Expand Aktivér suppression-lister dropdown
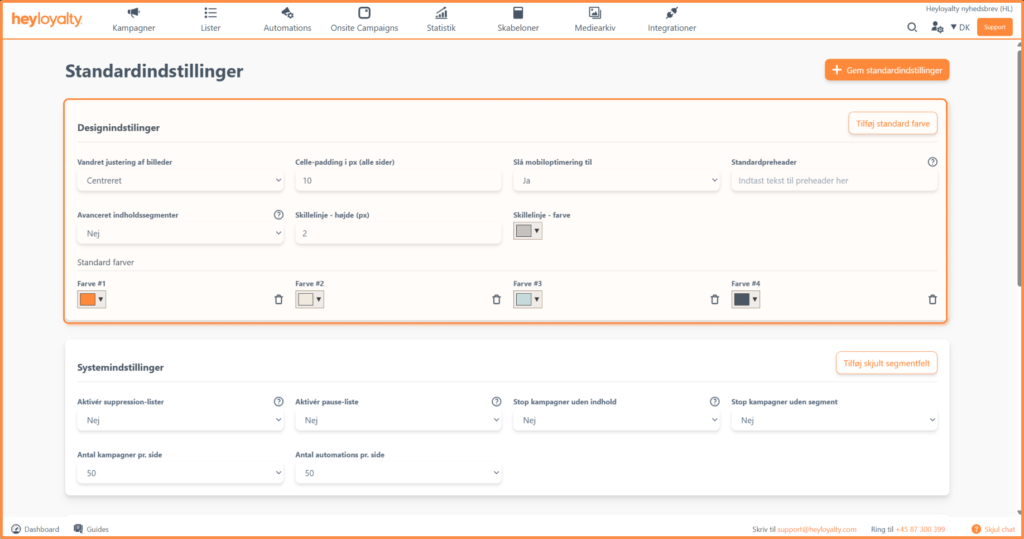This screenshot has width=1024, height=539. click(180, 421)
